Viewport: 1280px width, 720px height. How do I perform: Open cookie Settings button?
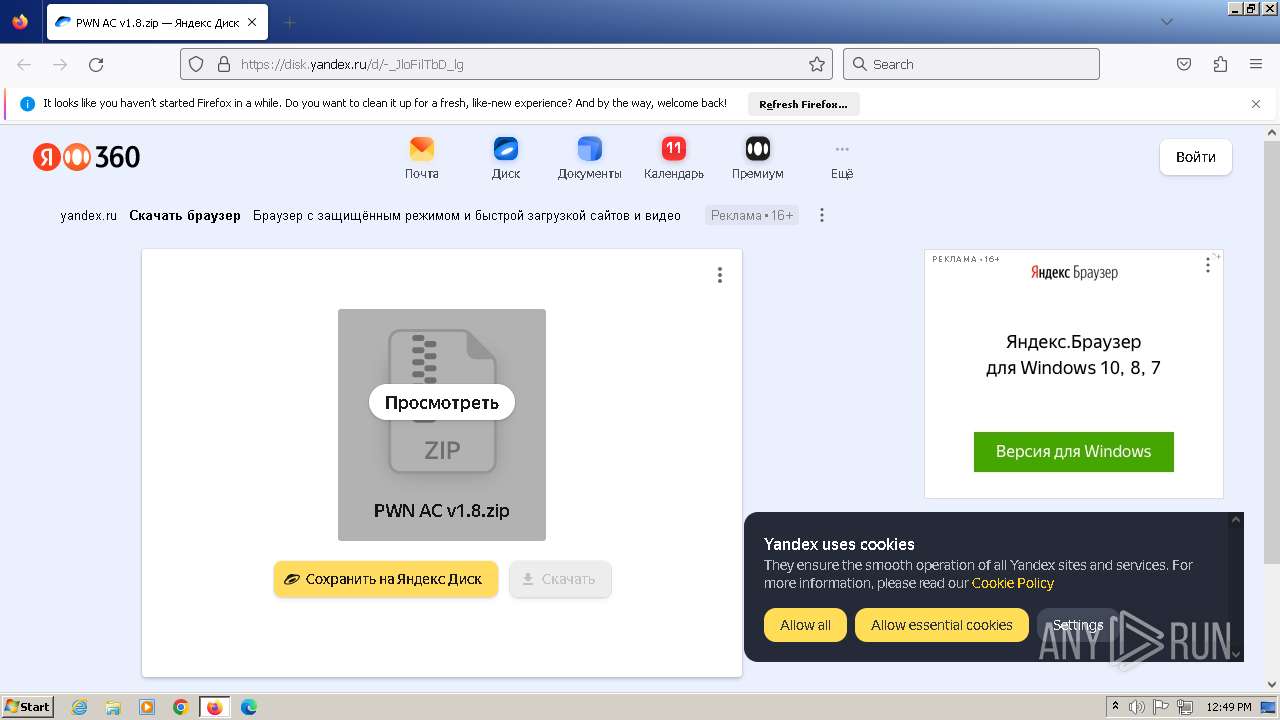tap(1078, 625)
